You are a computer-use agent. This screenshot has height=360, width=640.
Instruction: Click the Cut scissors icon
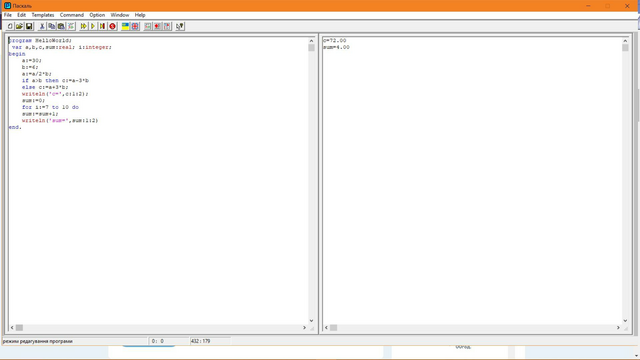(x=42, y=26)
